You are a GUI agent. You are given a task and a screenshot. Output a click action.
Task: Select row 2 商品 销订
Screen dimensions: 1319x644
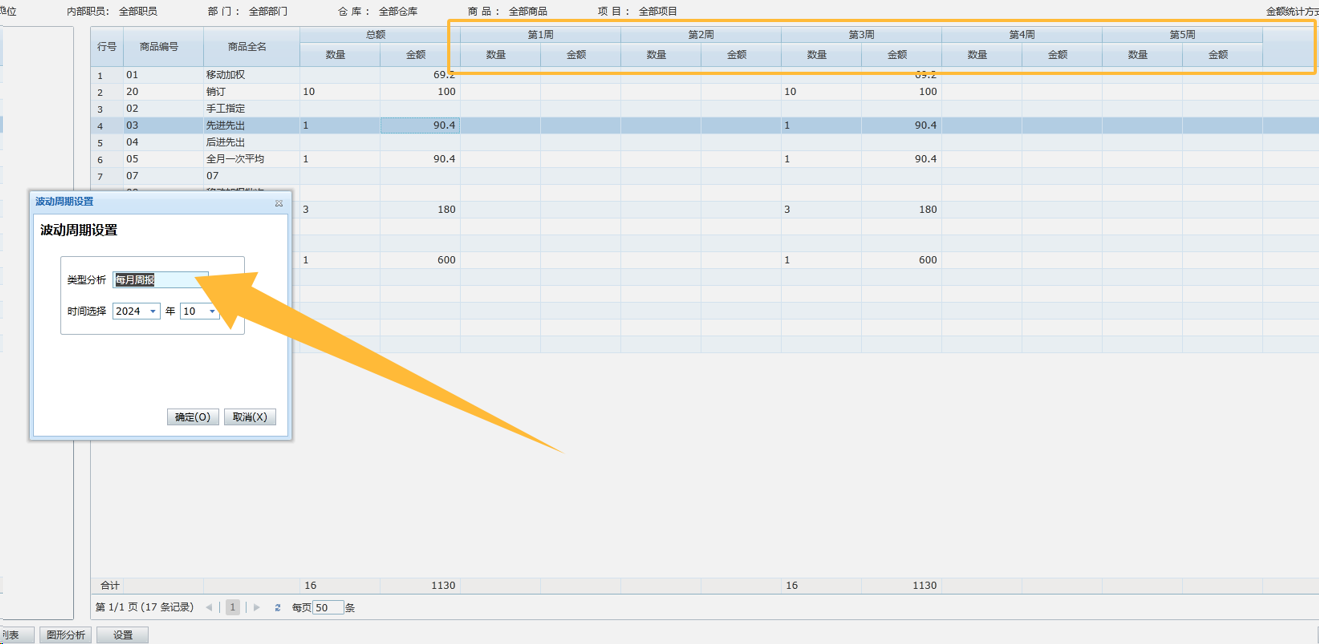point(250,92)
